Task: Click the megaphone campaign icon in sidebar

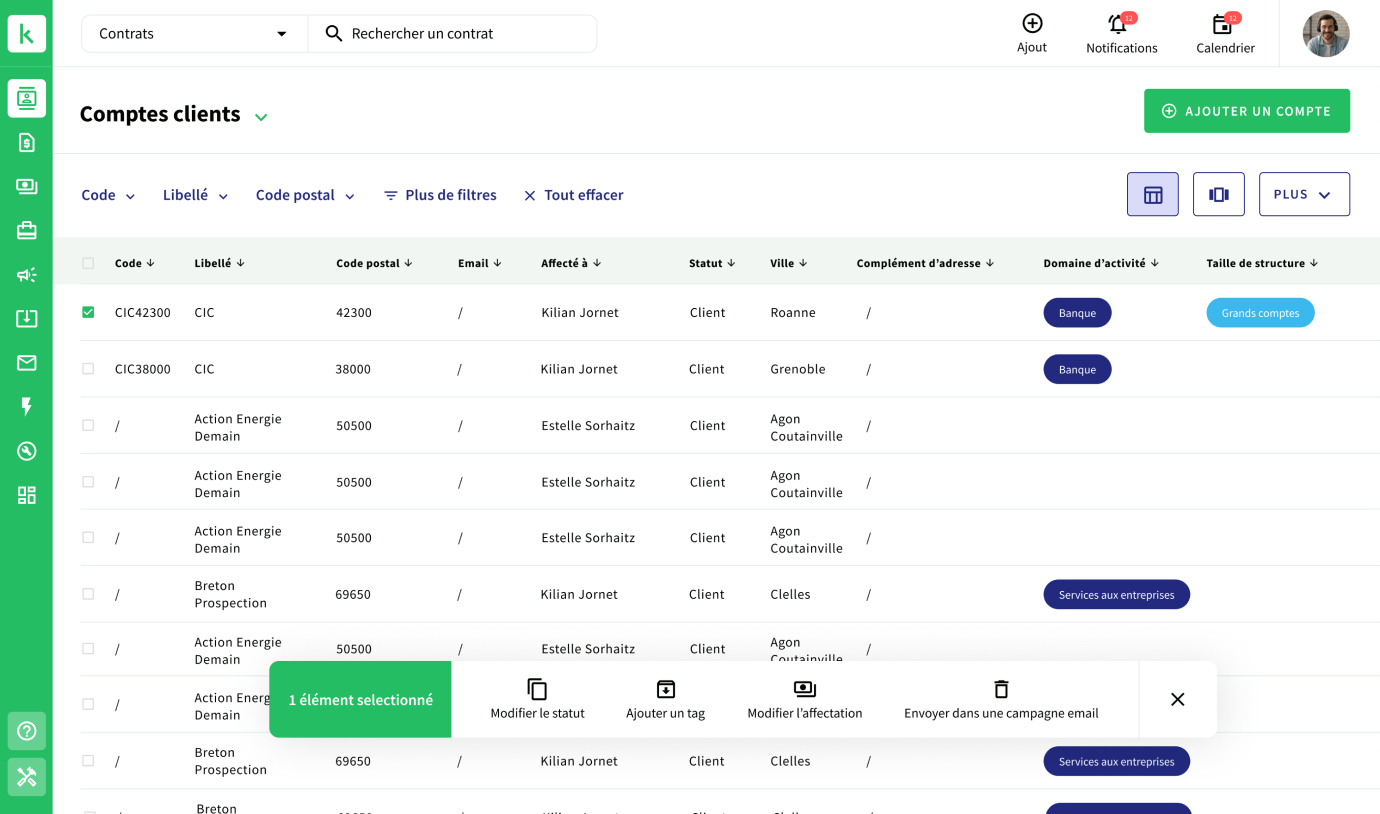Action: pyautogui.click(x=27, y=275)
